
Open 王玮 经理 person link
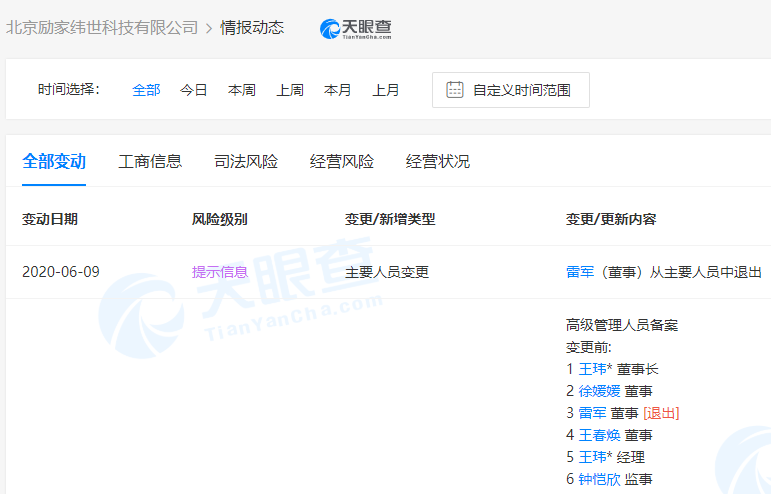click(x=593, y=457)
